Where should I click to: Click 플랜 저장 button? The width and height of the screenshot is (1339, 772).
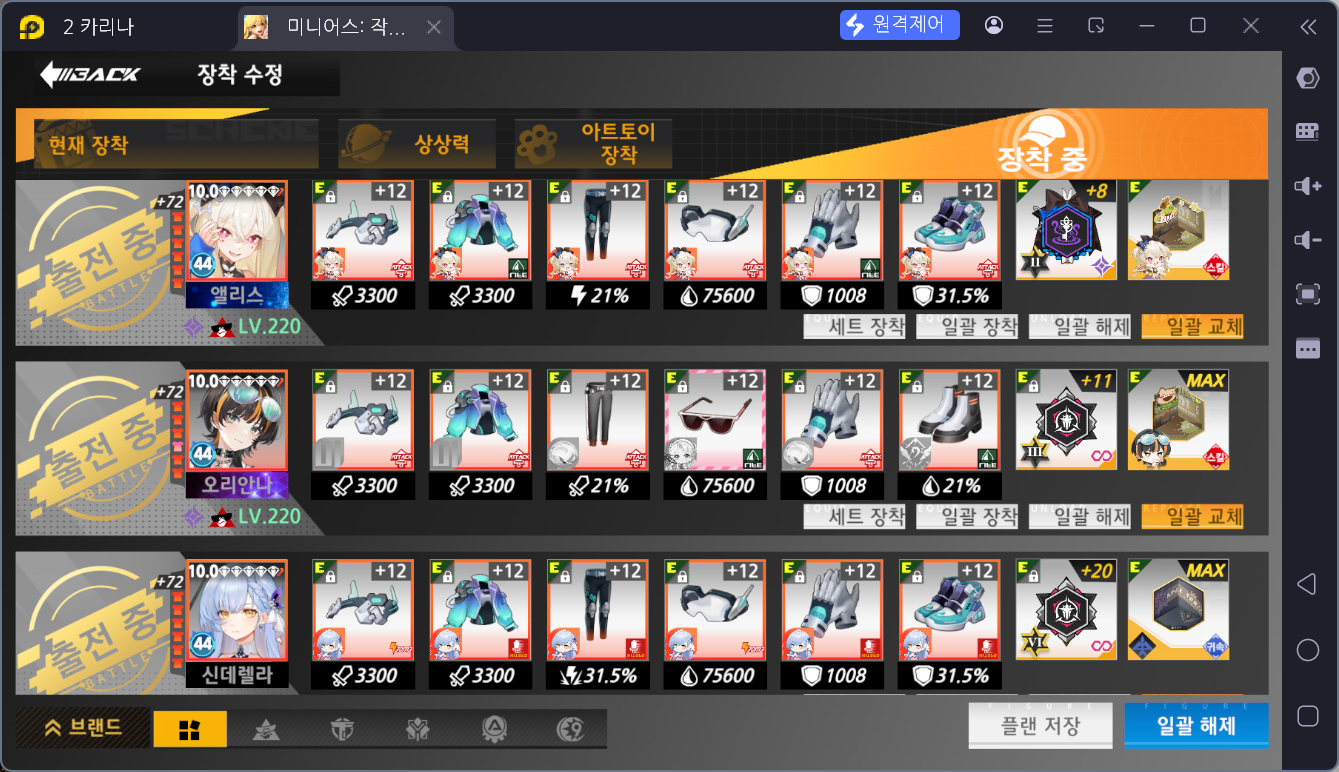click(x=1040, y=725)
